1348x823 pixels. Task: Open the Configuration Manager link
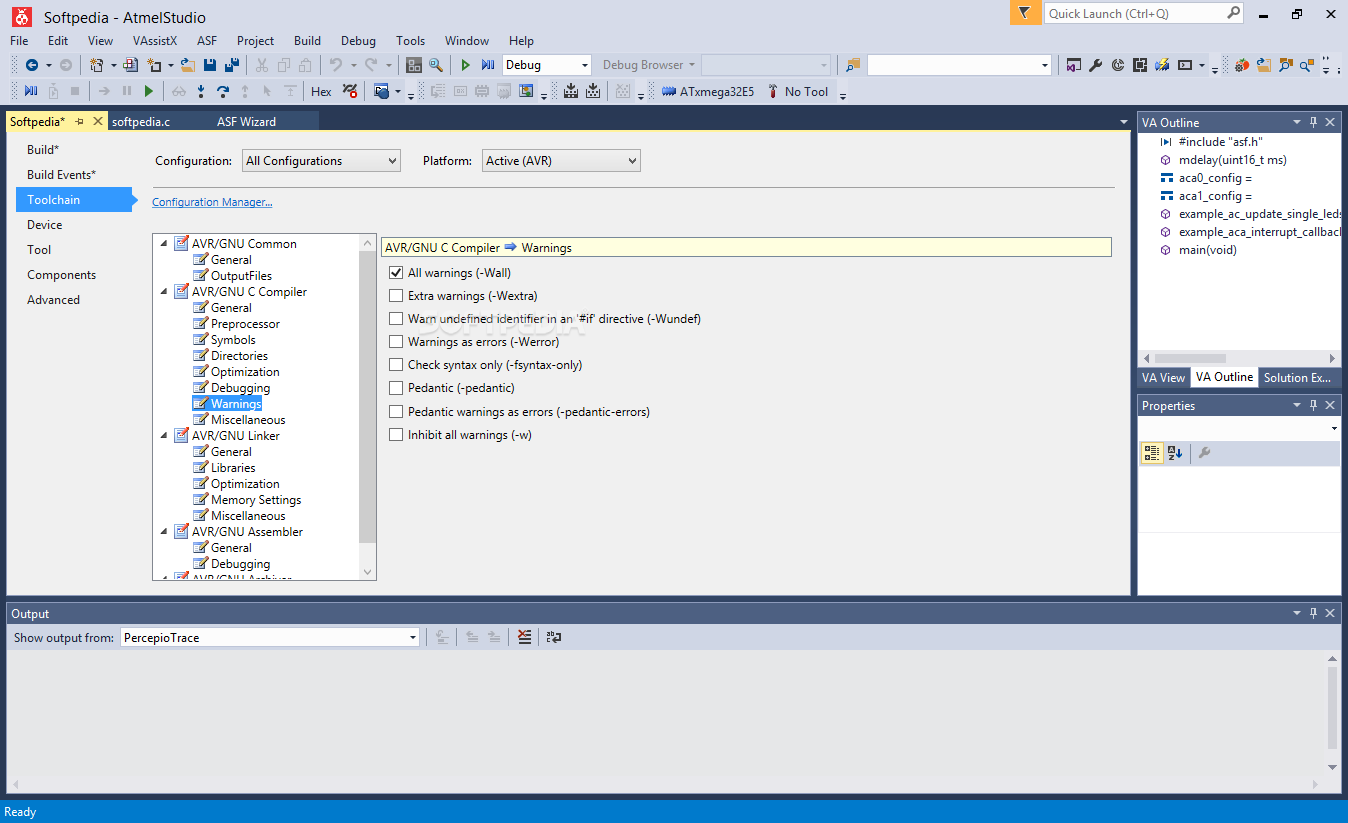pos(212,202)
